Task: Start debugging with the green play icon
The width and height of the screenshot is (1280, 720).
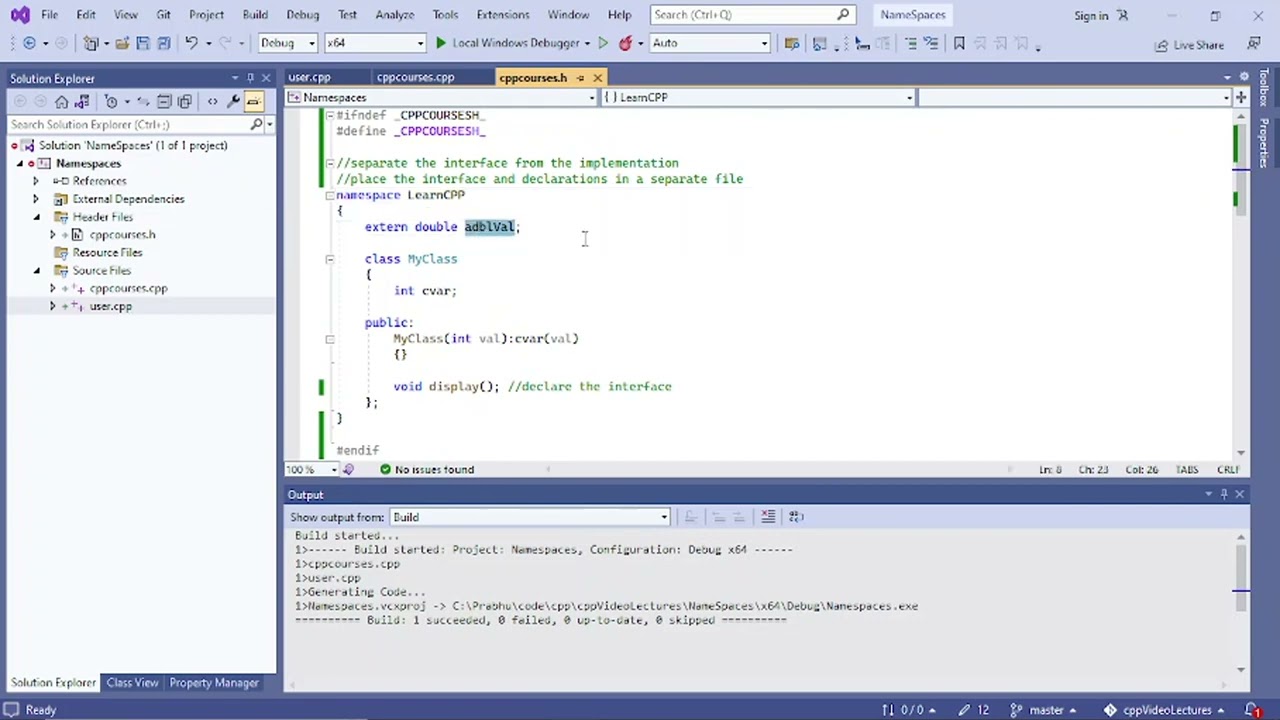Action: (440, 43)
